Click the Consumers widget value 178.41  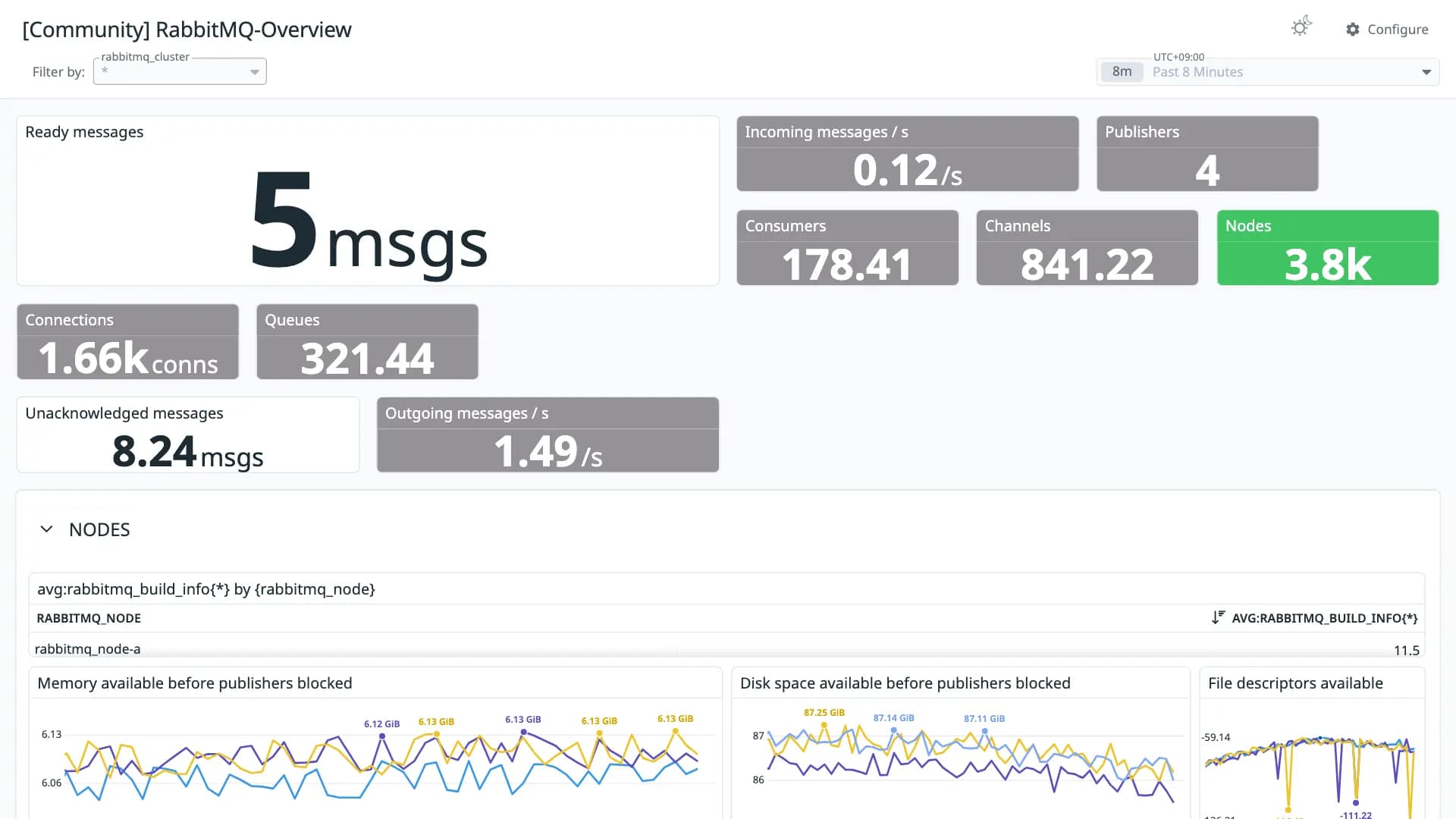pos(847,265)
